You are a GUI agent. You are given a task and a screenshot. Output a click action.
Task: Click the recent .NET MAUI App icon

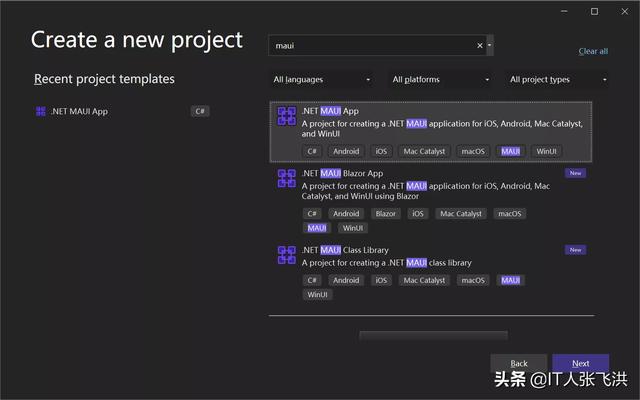point(41,111)
